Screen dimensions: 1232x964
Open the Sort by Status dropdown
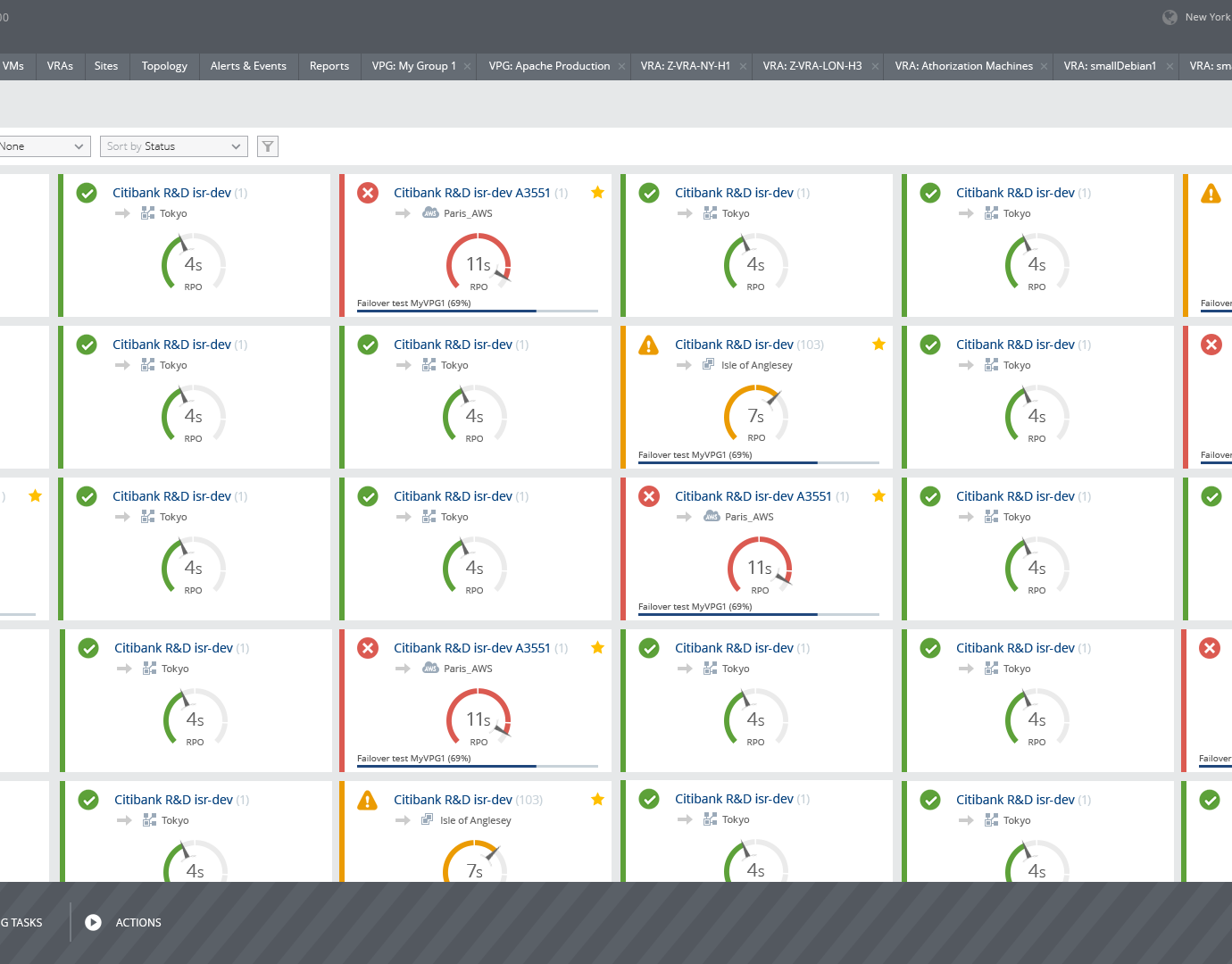coord(174,146)
